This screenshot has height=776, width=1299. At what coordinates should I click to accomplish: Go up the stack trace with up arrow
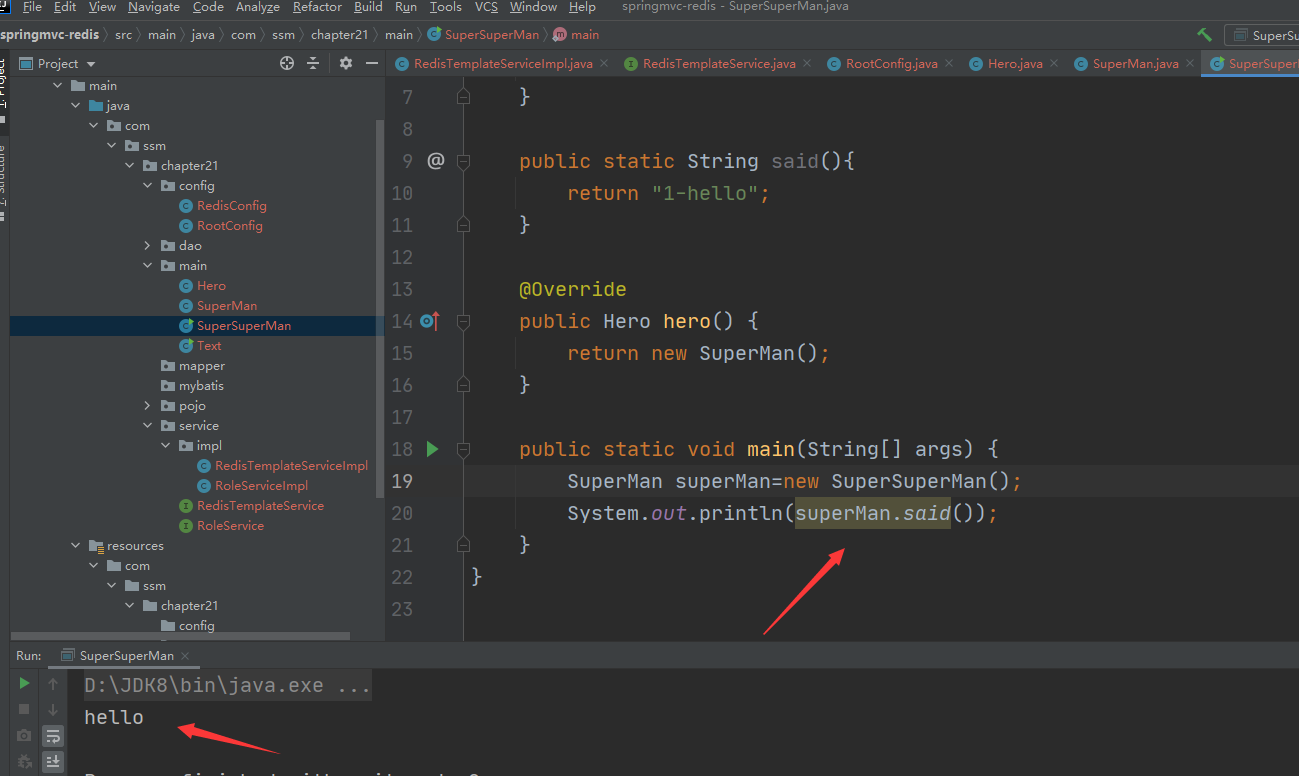[x=52, y=684]
